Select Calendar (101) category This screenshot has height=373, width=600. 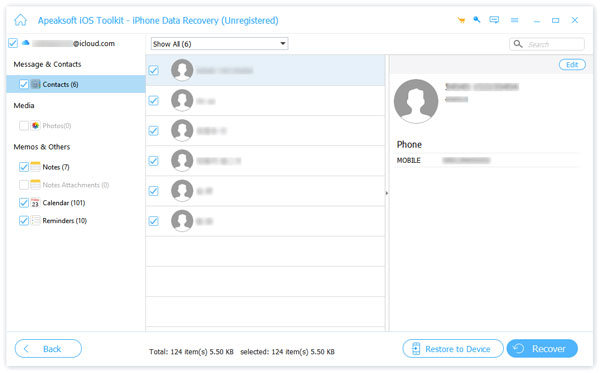click(64, 203)
